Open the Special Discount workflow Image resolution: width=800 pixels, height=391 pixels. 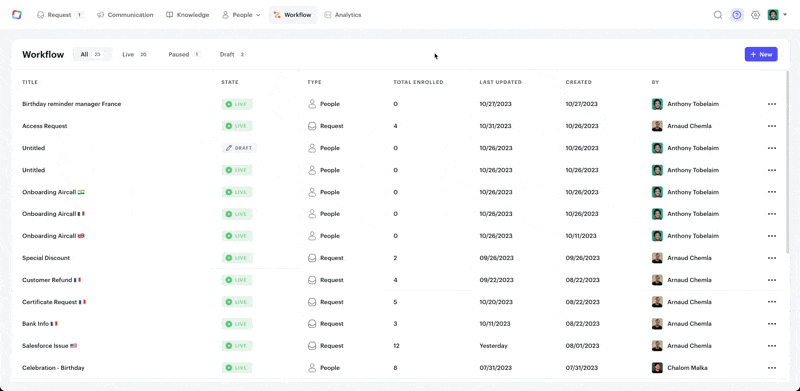[46, 258]
